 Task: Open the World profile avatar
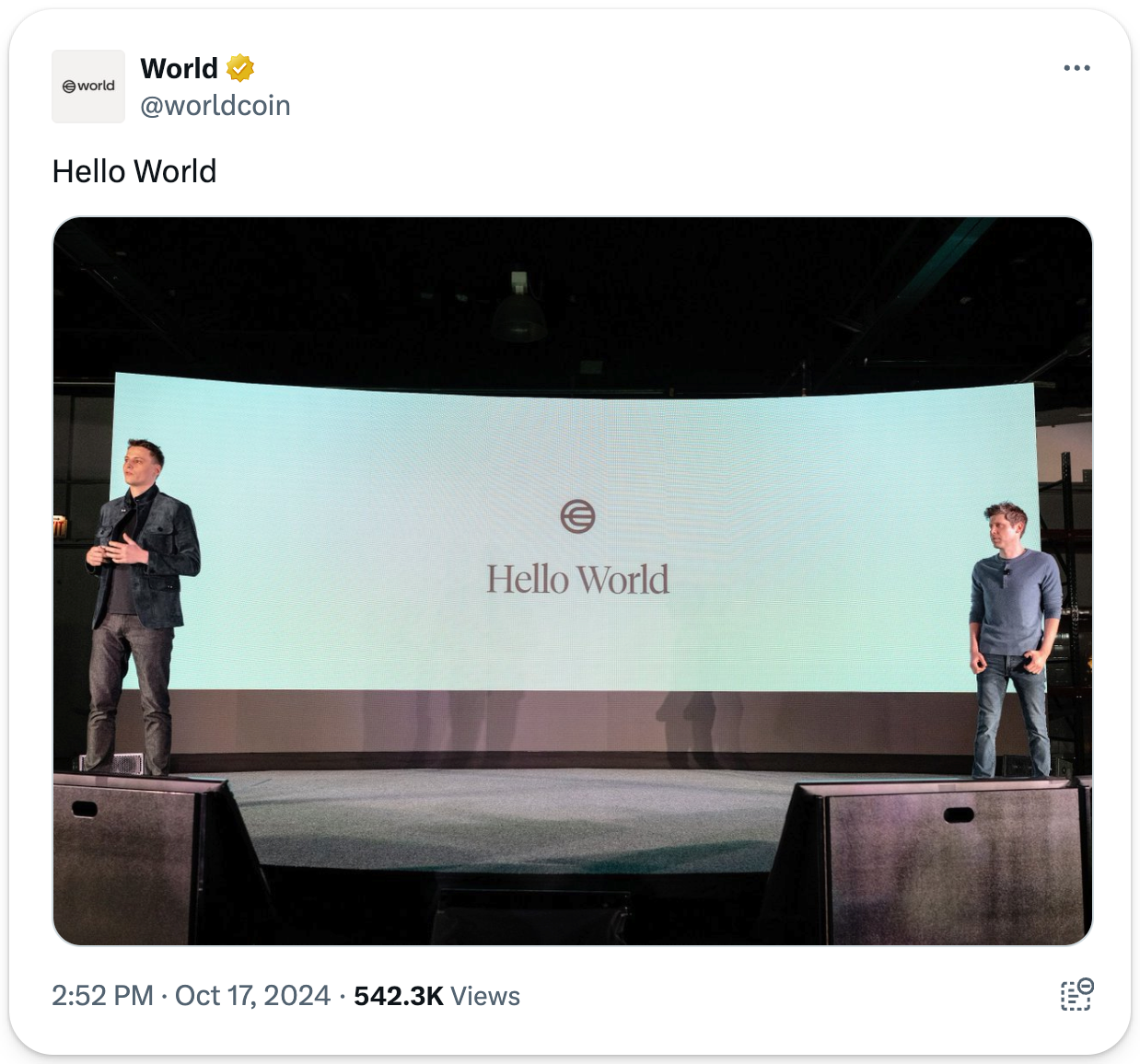pyautogui.click(x=88, y=87)
